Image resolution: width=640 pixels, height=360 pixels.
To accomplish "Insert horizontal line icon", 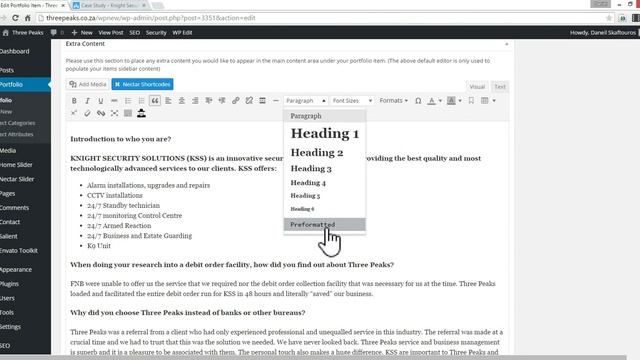I will (276, 101).
